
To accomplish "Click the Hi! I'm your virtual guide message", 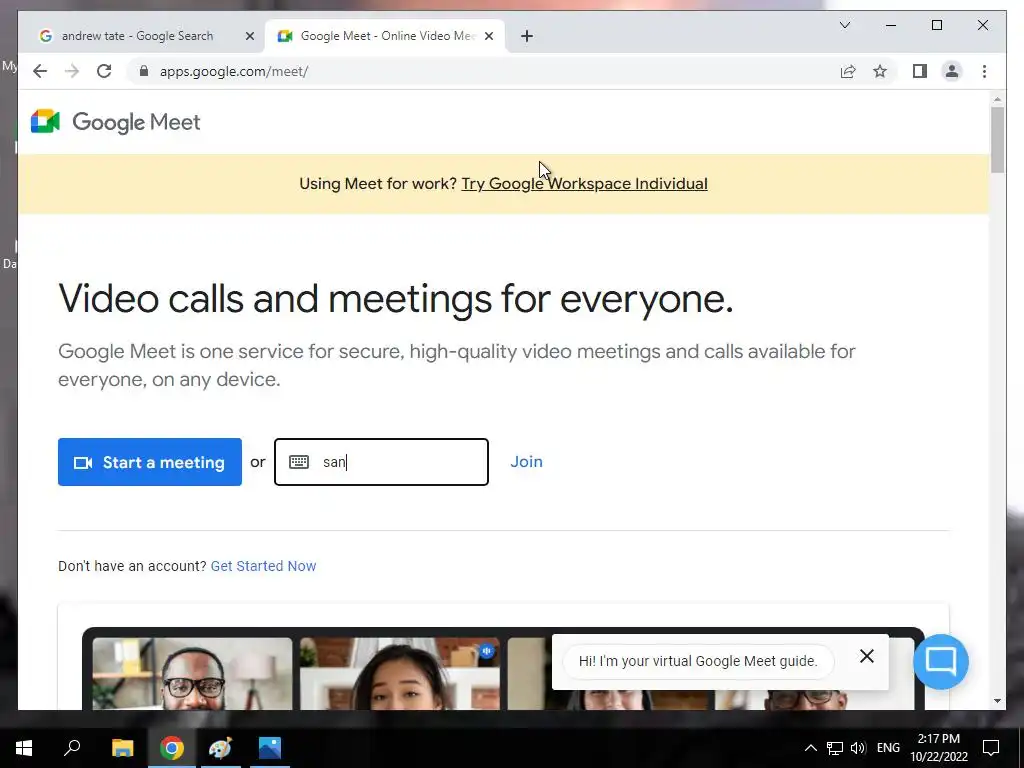I will [x=698, y=661].
